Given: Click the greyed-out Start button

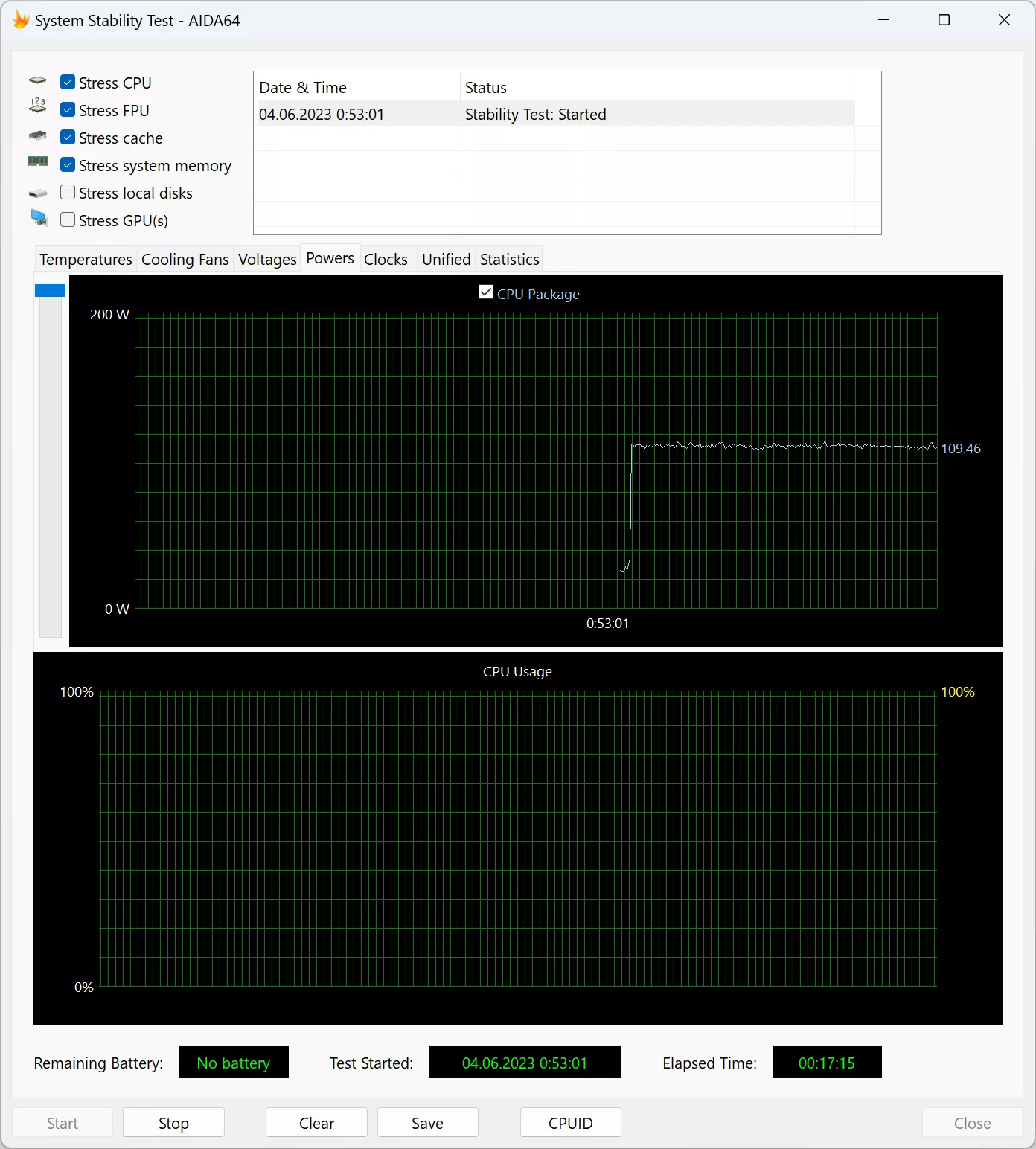Looking at the screenshot, I should [x=63, y=1123].
